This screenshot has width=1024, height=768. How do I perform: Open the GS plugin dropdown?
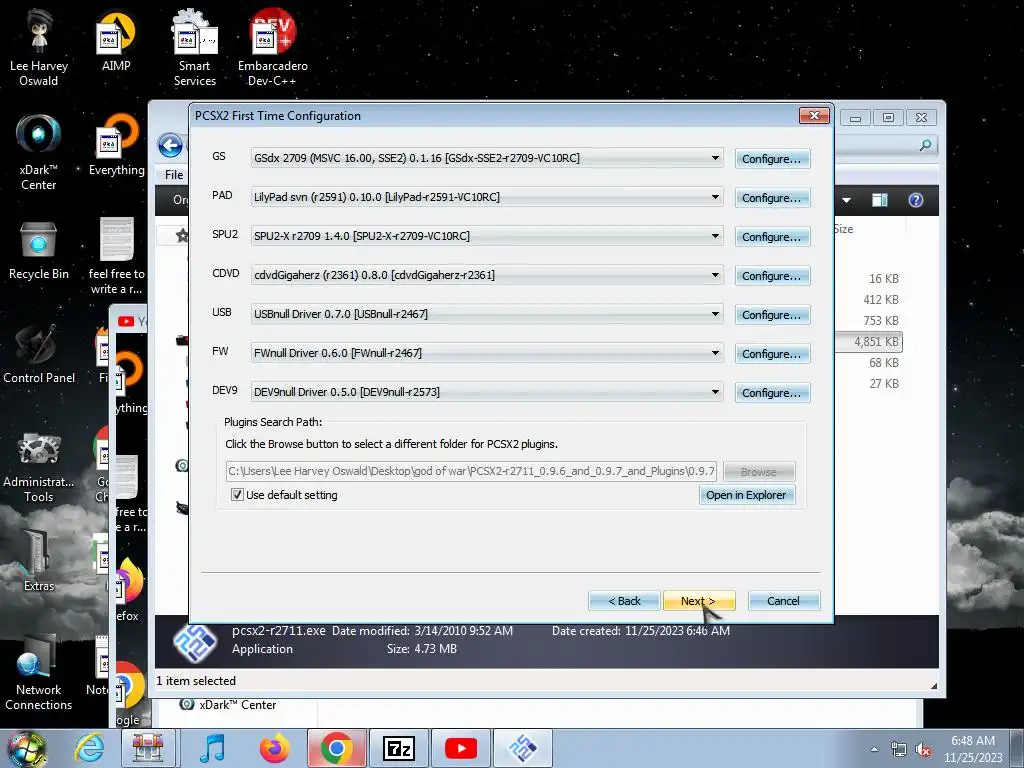point(487,158)
